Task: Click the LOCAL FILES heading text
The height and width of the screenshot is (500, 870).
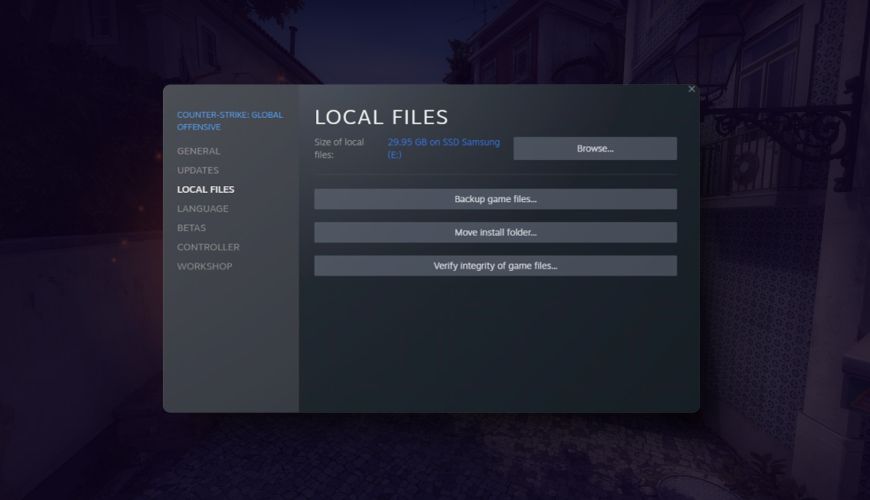Action: coord(381,117)
